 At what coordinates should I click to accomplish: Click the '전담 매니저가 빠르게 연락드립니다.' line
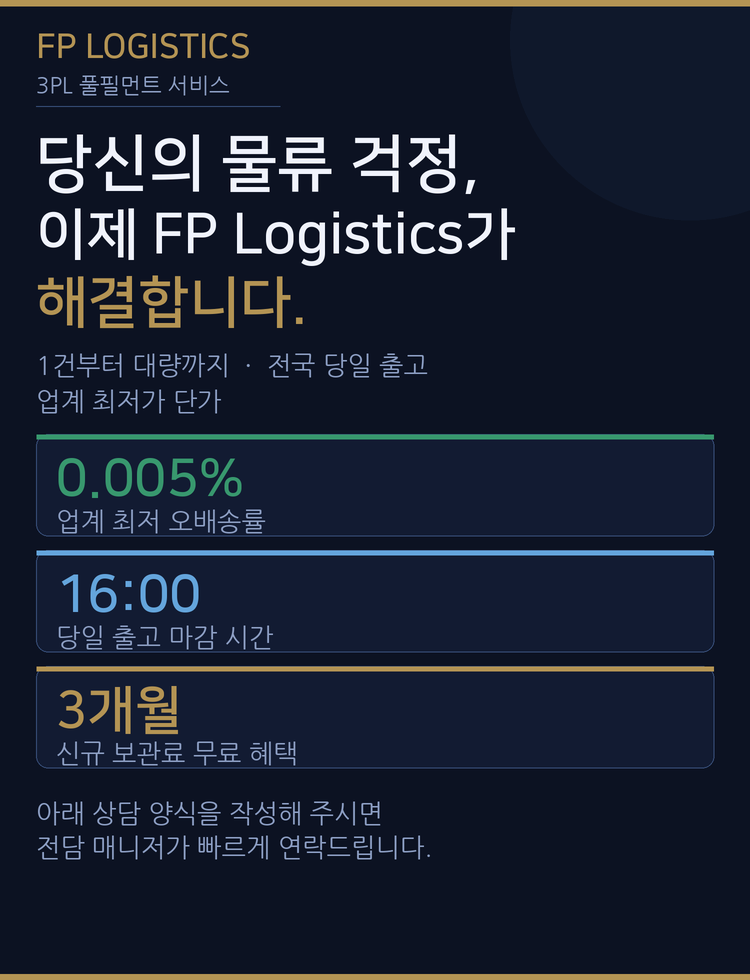[233, 850]
